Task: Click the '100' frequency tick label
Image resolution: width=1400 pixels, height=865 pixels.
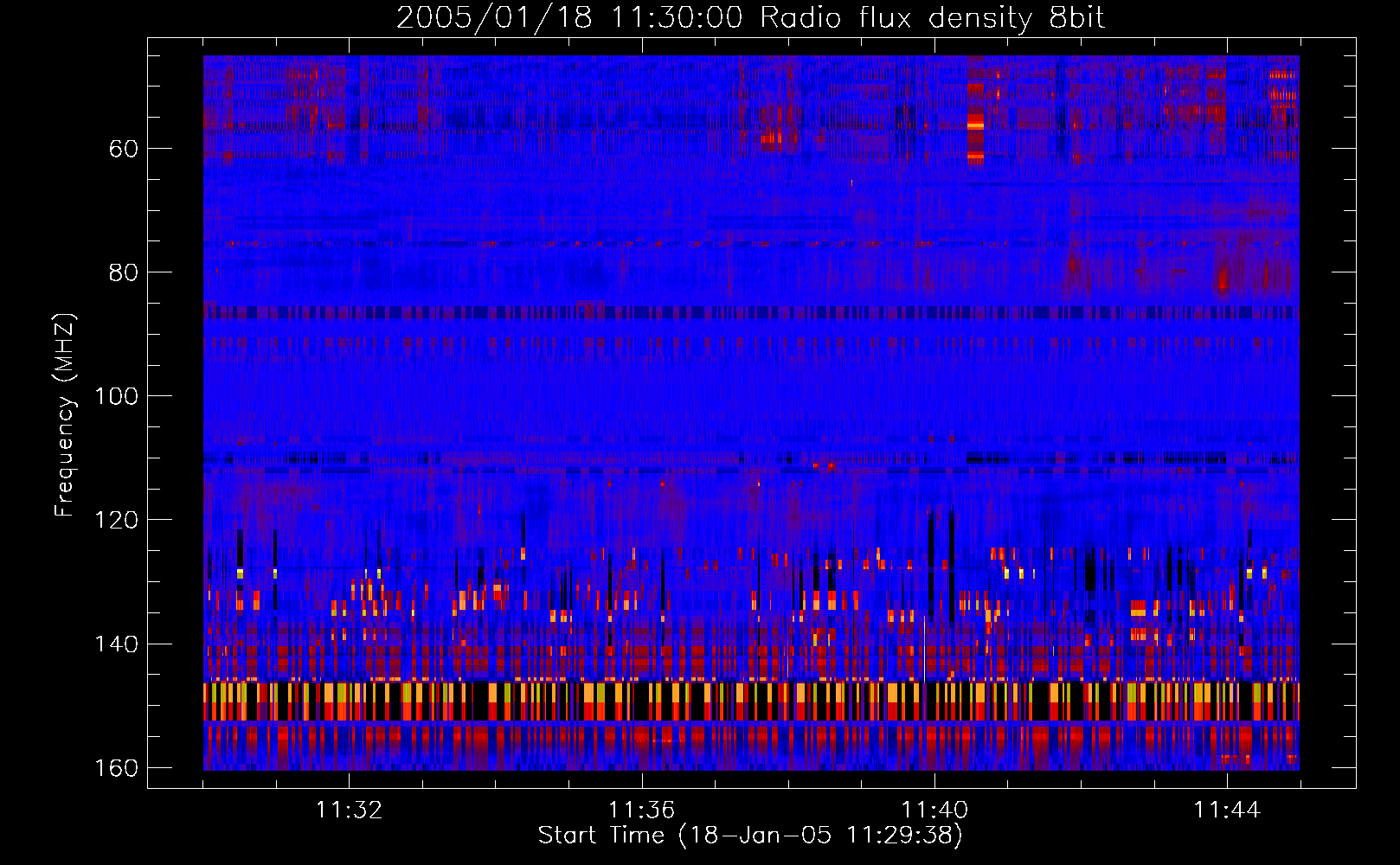Action: [116, 396]
